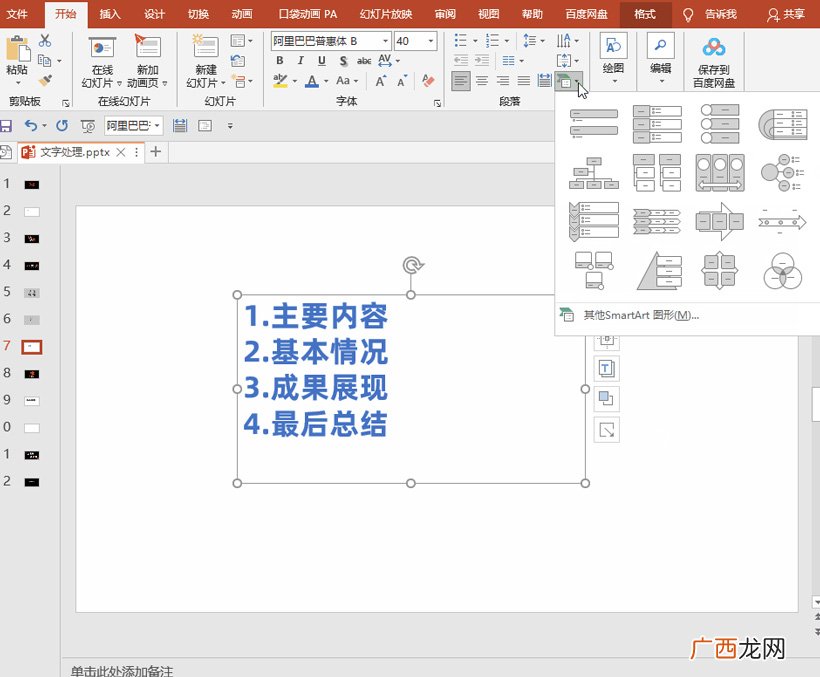Choose the arrow process SmartArt layout
The height and width of the screenshot is (677, 820).
point(720,222)
